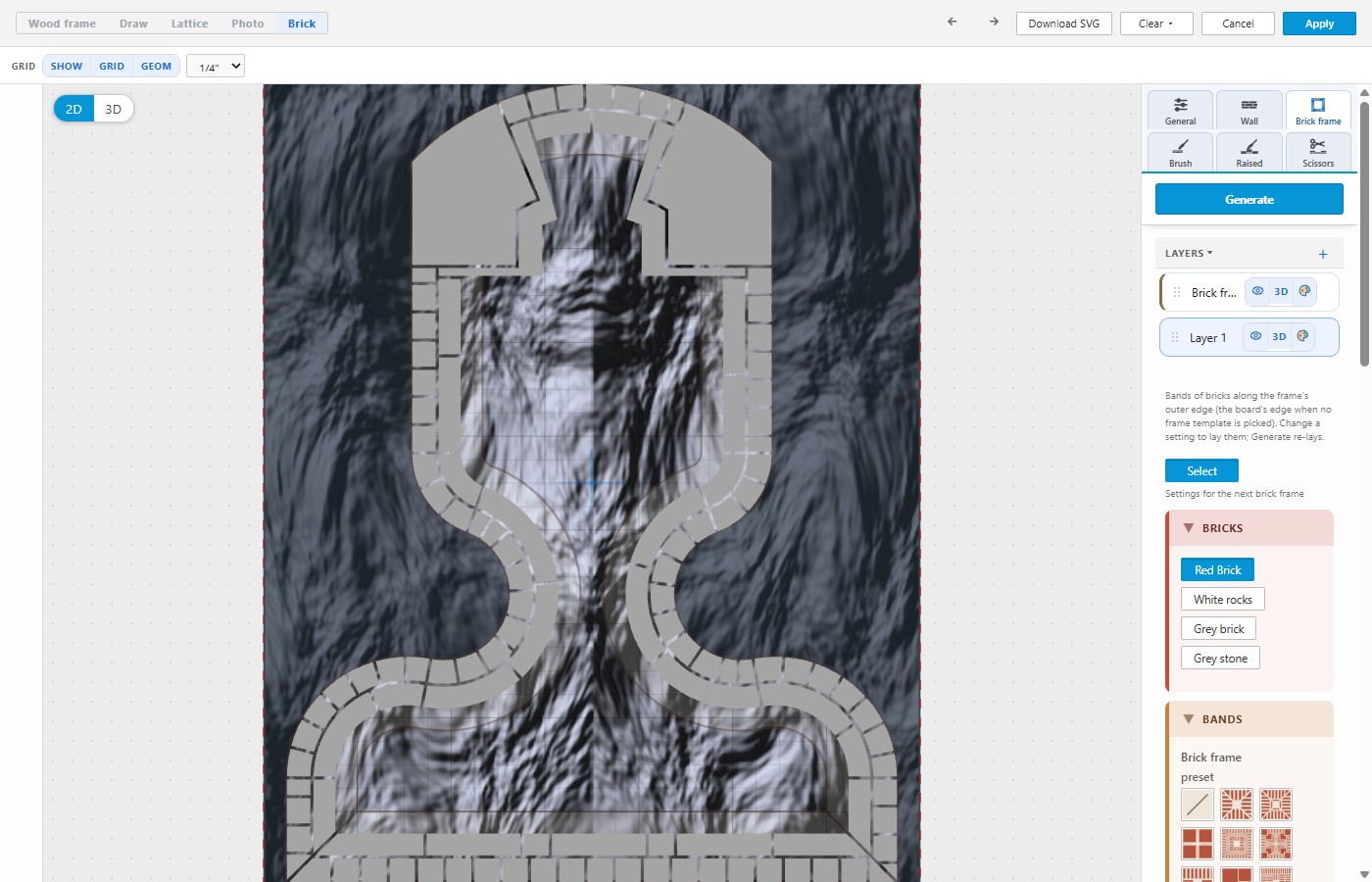
Task: Open the Clear dropdown menu
Action: [1156, 24]
